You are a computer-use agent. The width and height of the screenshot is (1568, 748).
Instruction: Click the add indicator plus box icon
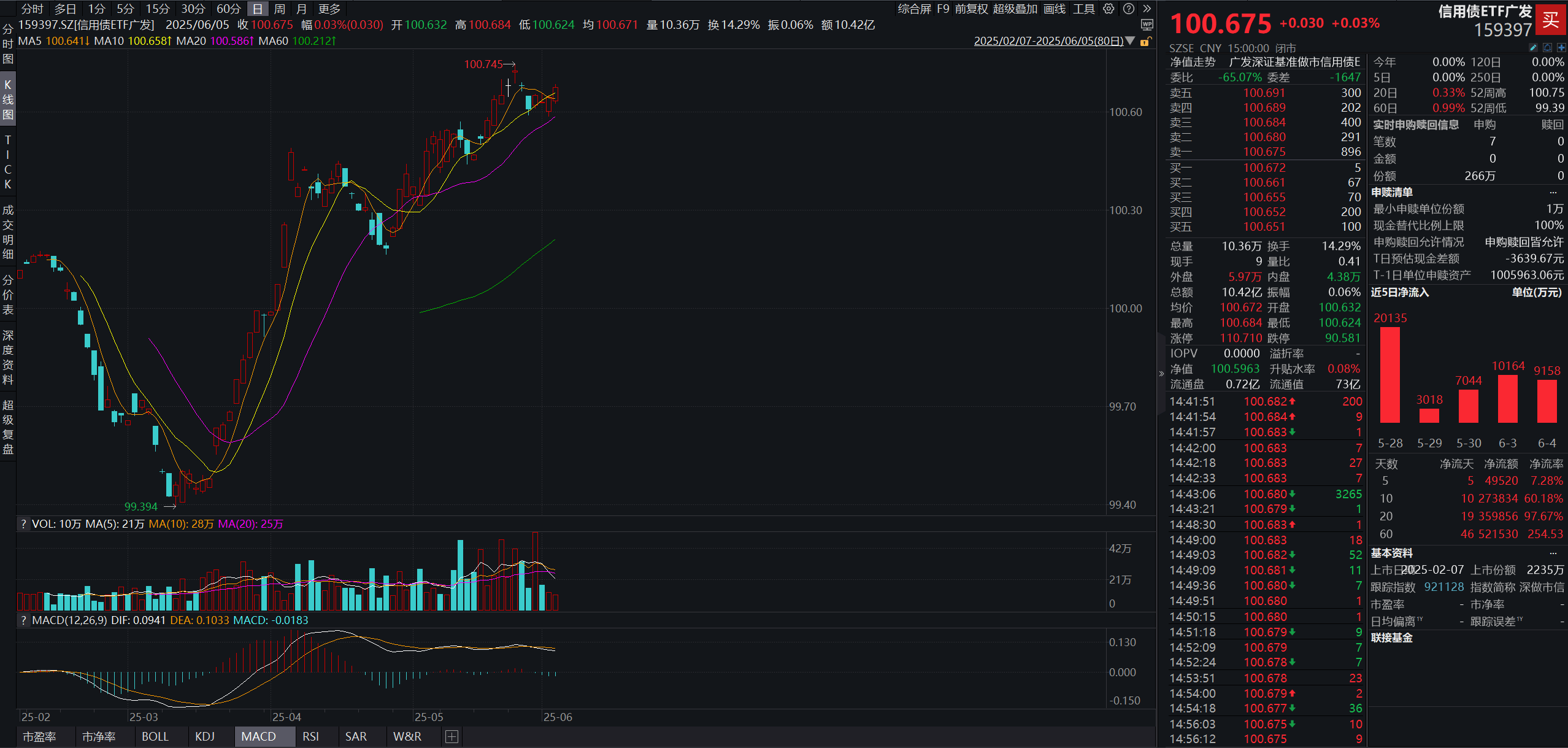(452, 736)
